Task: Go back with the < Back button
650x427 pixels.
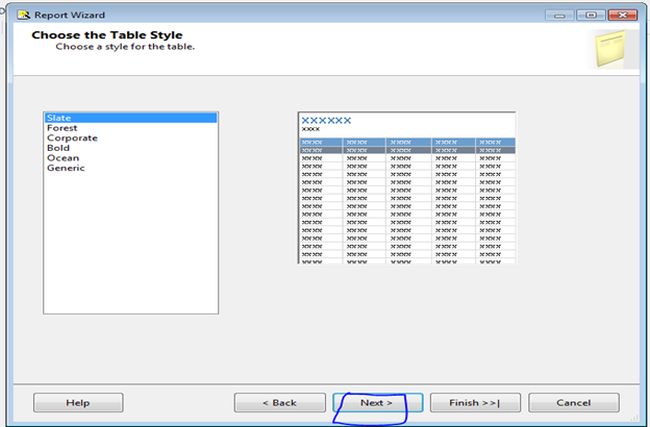Action: pos(280,403)
